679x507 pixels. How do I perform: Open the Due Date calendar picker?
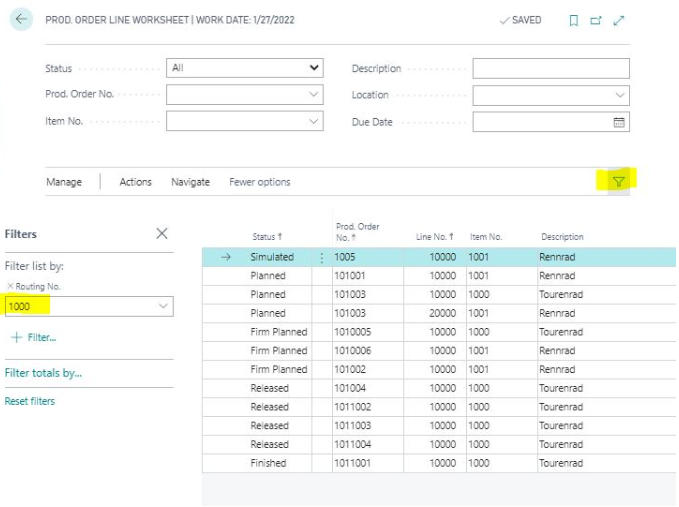click(619, 122)
